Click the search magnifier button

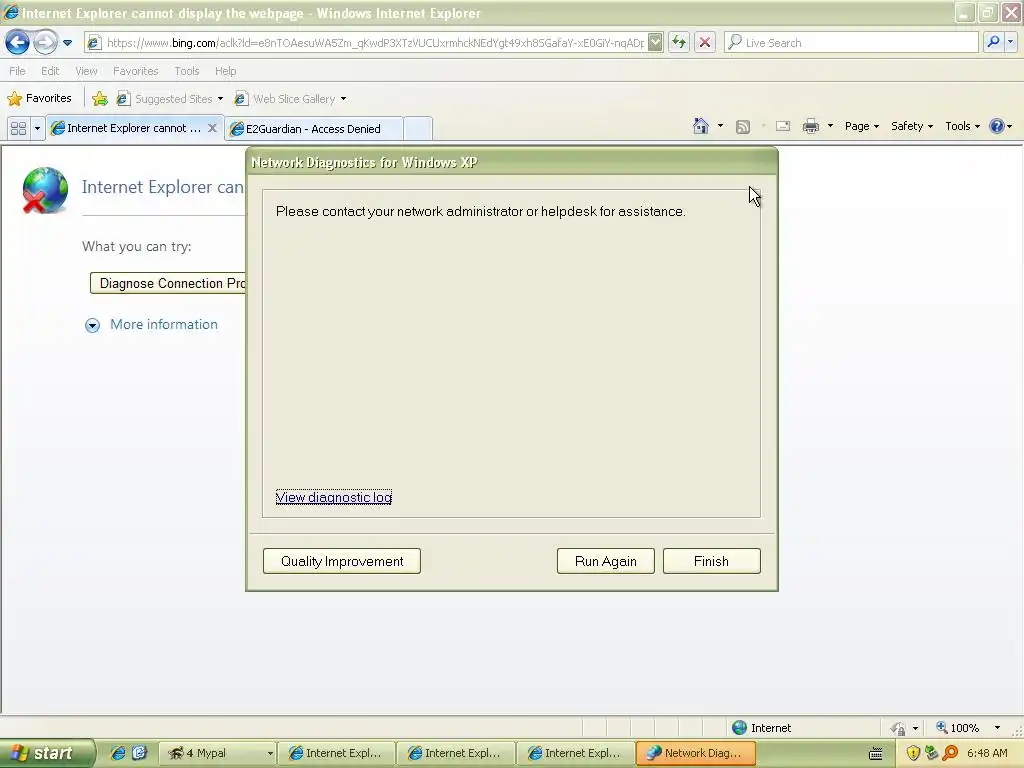click(993, 43)
